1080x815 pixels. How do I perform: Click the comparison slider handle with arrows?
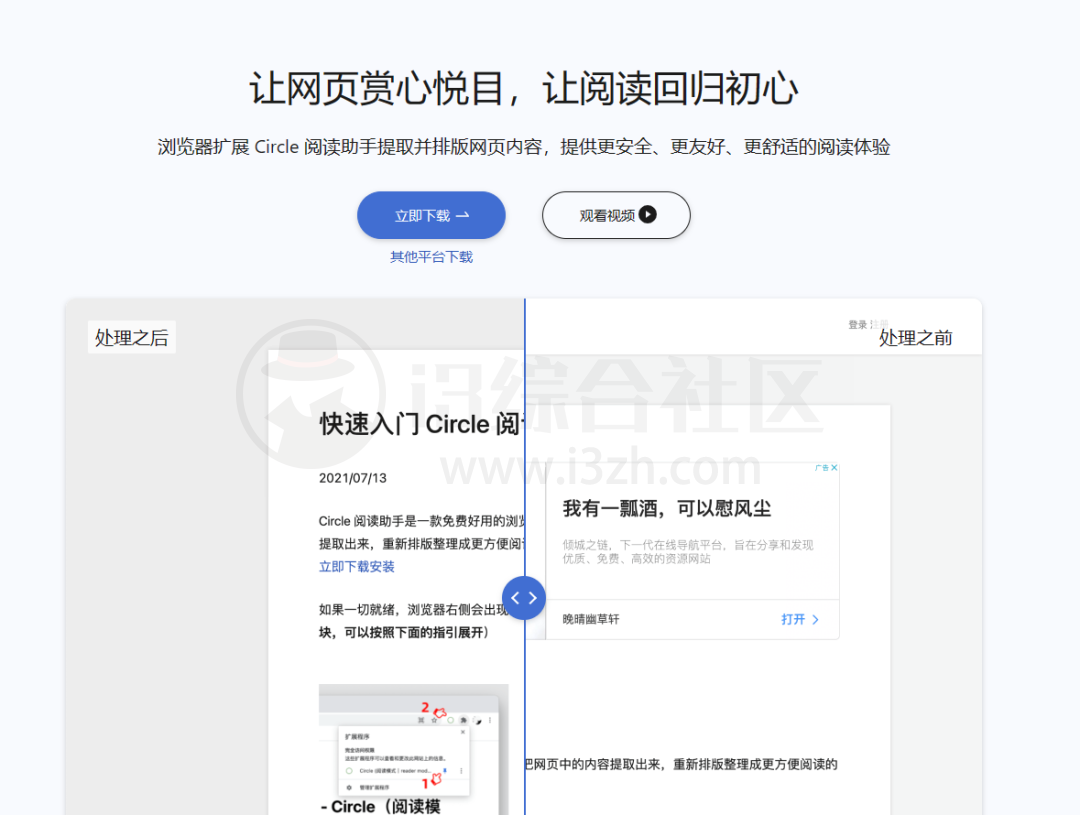(x=524, y=598)
